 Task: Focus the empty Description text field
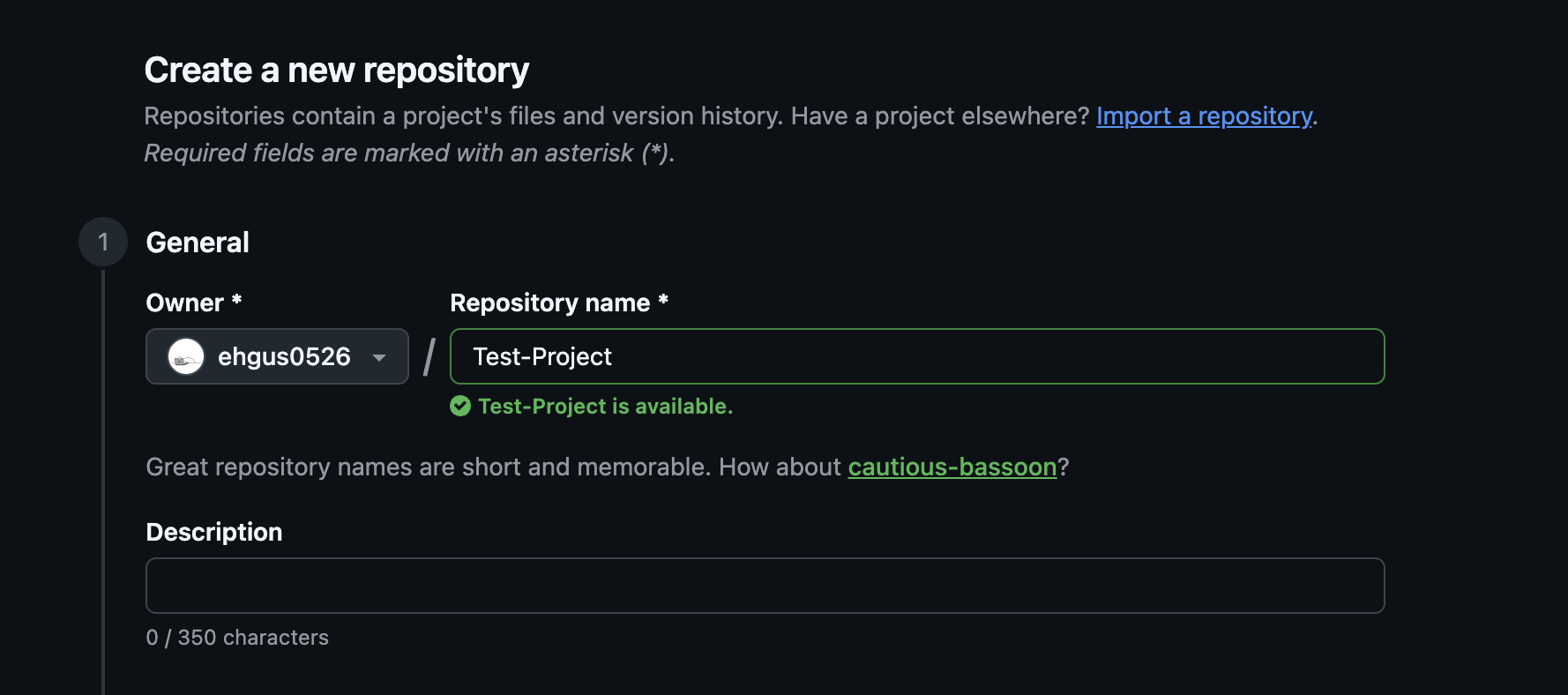(765, 586)
